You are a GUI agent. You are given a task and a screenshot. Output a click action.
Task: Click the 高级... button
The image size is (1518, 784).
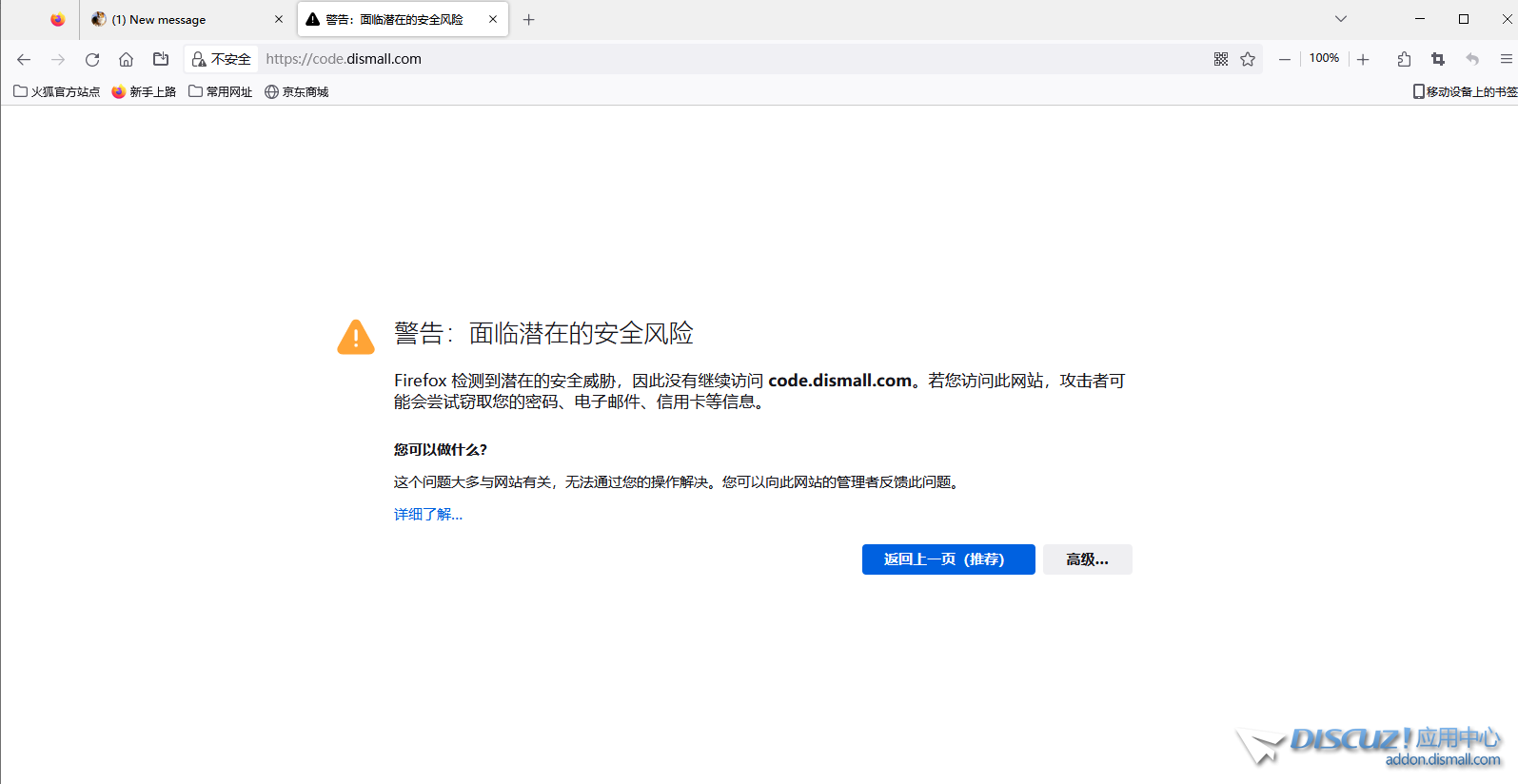pyautogui.click(x=1087, y=559)
